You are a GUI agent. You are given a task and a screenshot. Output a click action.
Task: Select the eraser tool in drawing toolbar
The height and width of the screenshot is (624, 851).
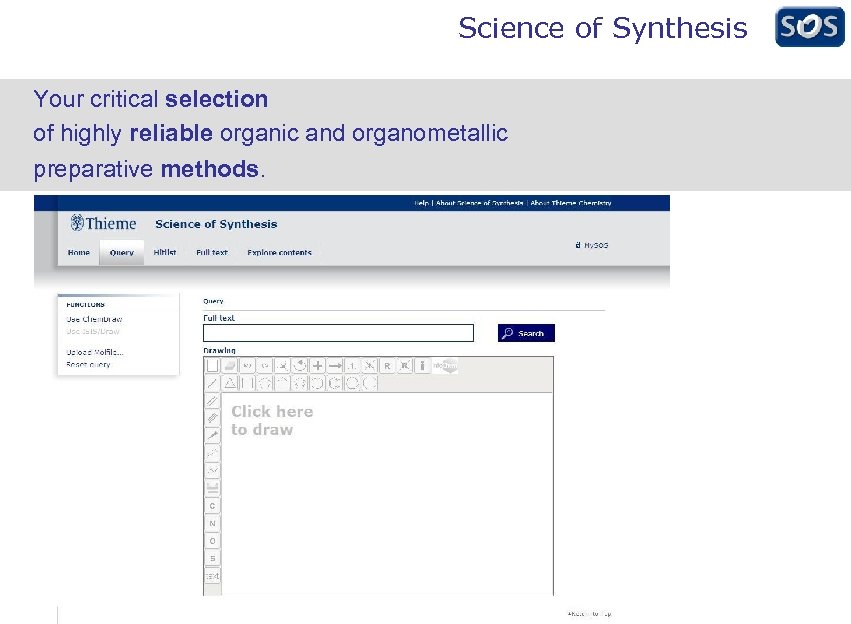click(230, 366)
